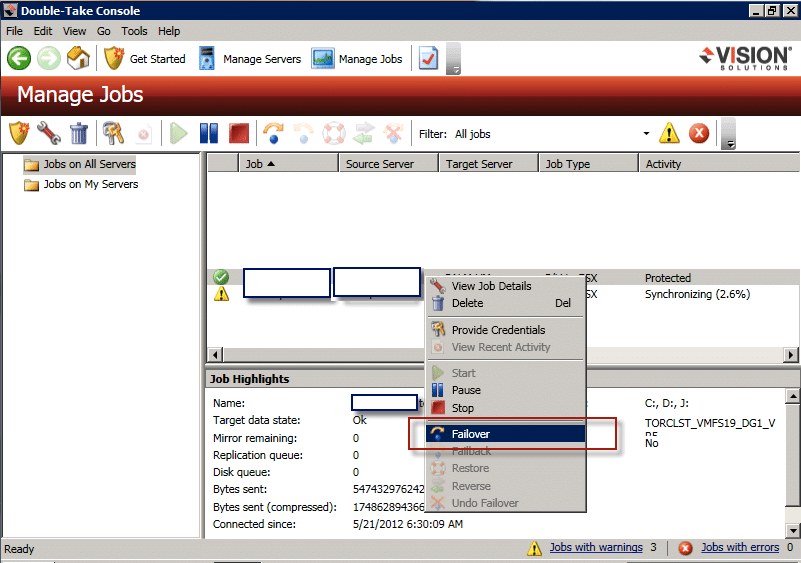Click the Restore lifebuoy toolbar icon

pos(334,134)
